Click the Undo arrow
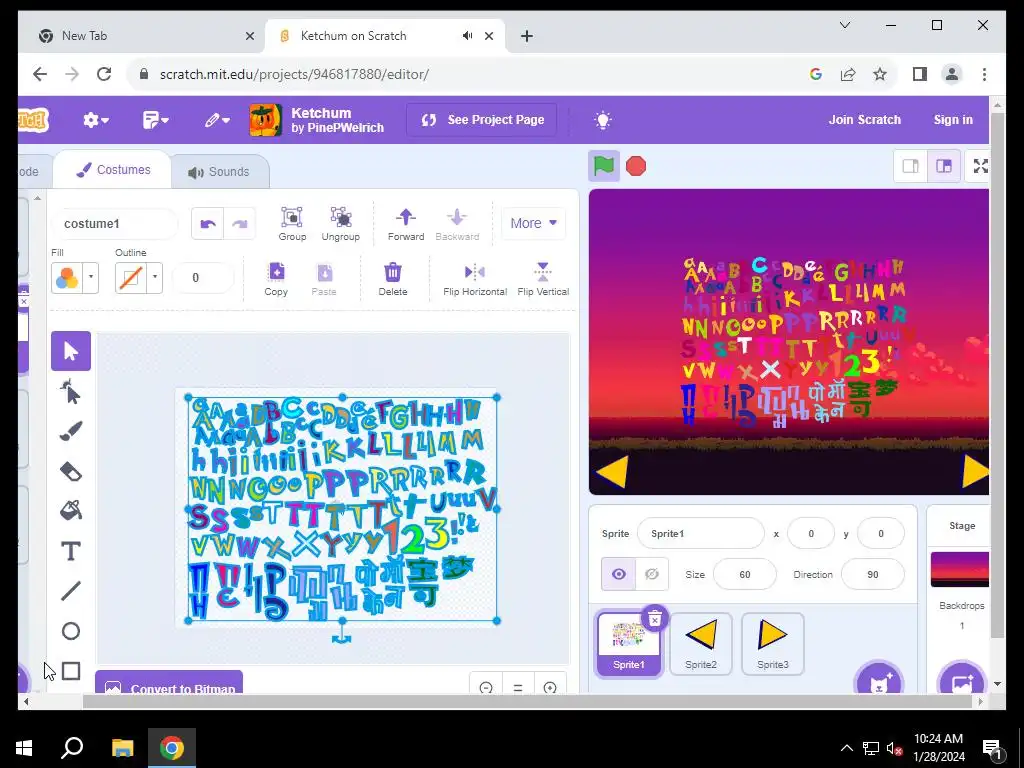The width and height of the screenshot is (1024, 768). (x=208, y=224)
